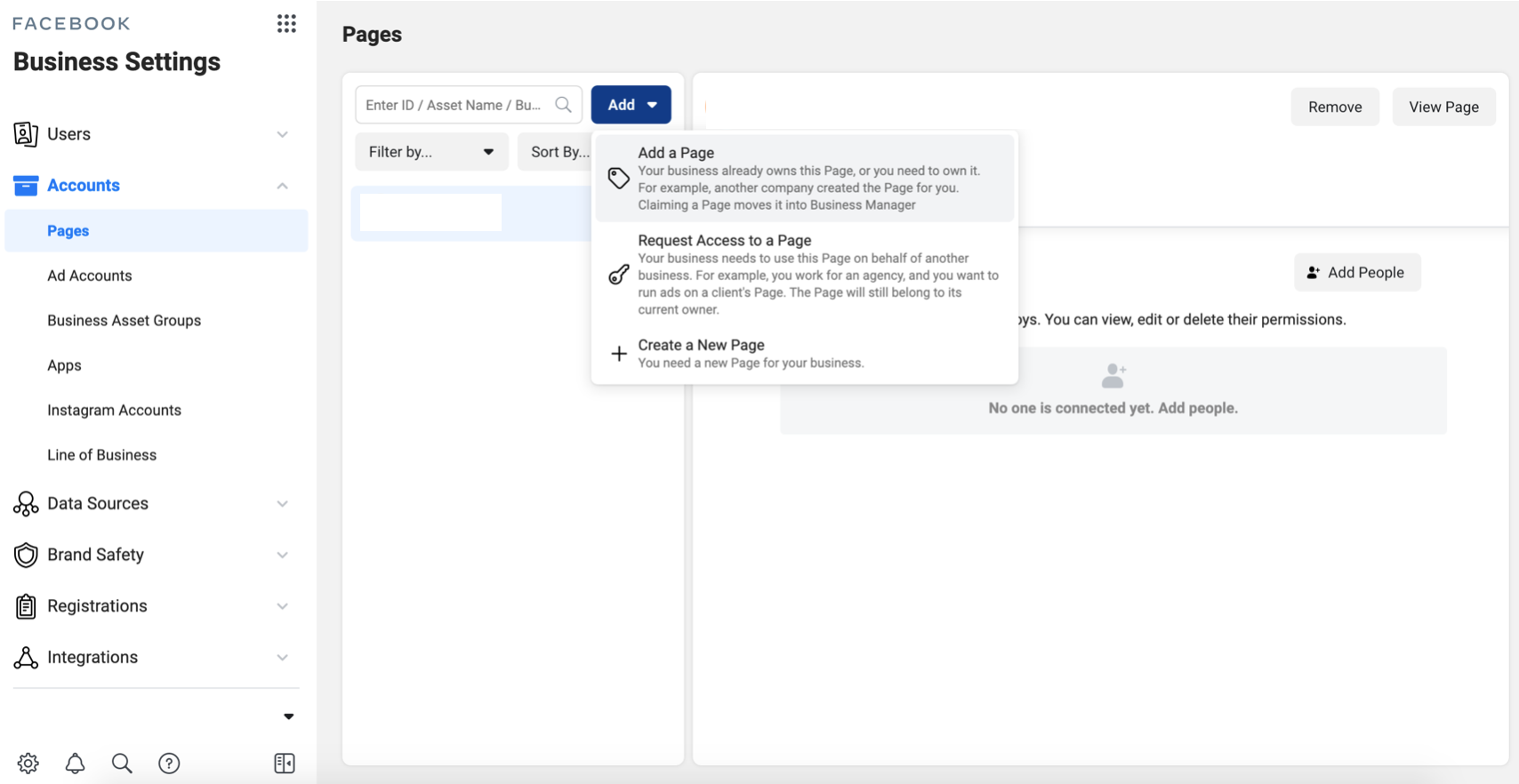Expand the Integrations chevron
Image resolution: width=1519 pixels, height=784 pixels.
tap(282, 658)
